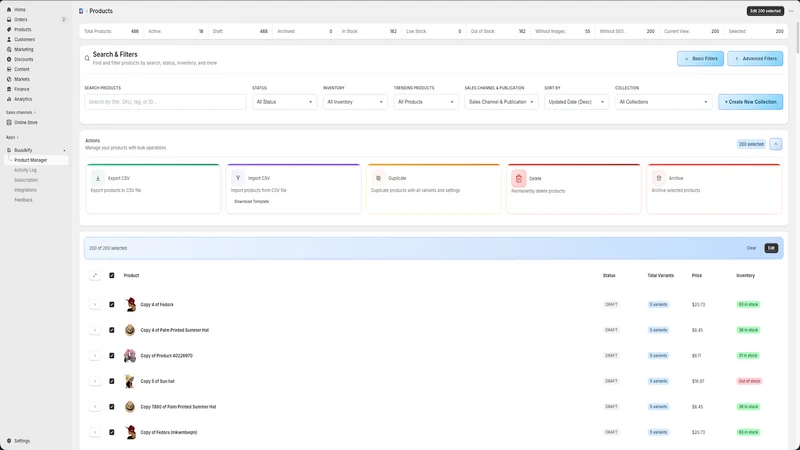The height and width of the screenshot is (450, 800).
Task: Open the Sort By Updated Date dropdown
Action: (576, 102)
